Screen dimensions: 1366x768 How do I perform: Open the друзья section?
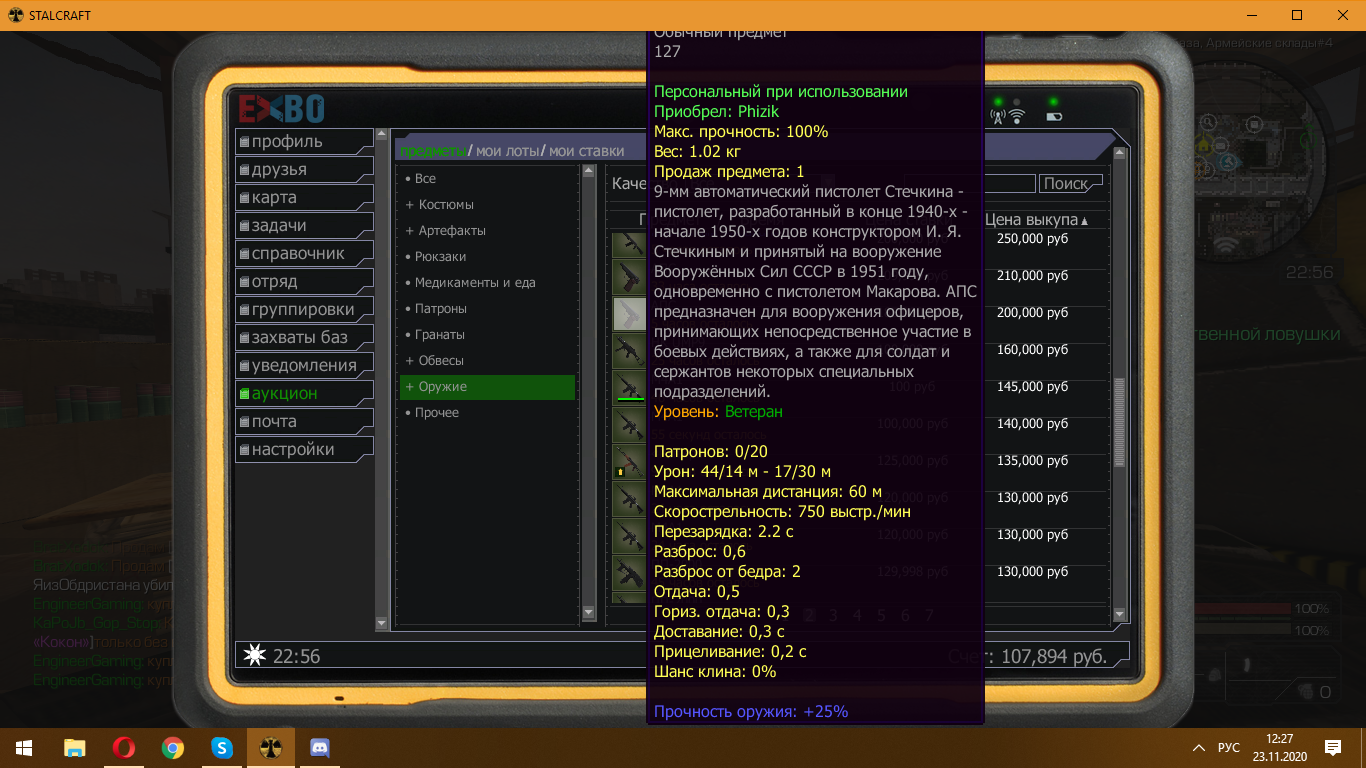[304, 169]
